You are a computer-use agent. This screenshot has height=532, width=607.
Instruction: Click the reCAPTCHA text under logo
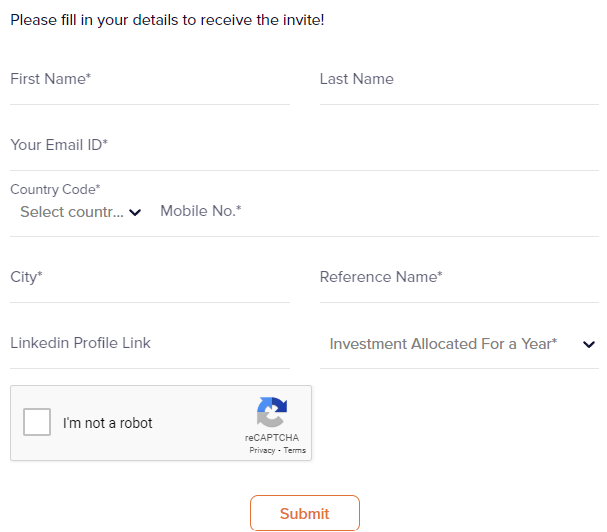pyautogui.click(x=272, y=438)
